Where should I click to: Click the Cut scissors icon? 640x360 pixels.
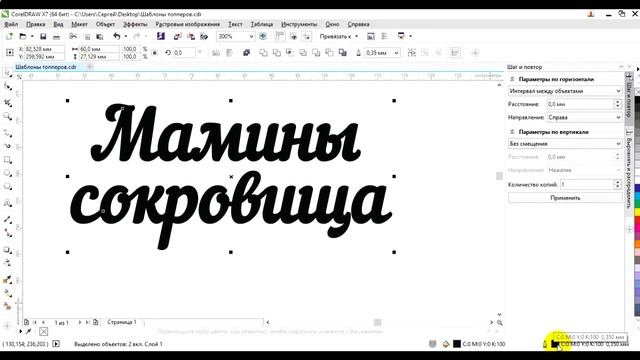(73, 36)
